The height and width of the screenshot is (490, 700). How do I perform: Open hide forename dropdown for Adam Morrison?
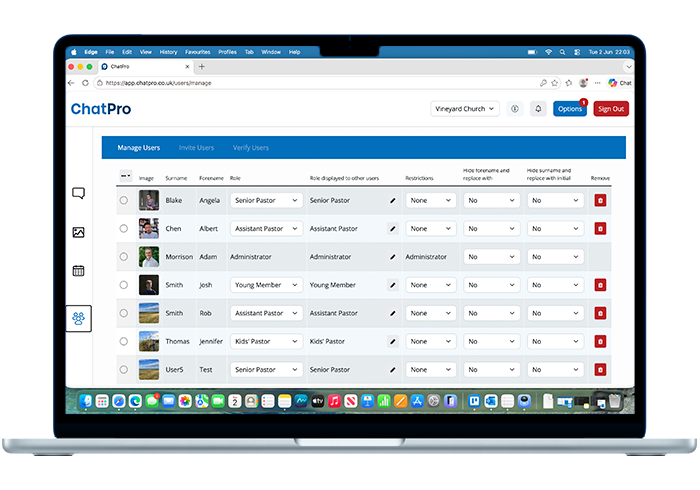[x=492, y=257]
